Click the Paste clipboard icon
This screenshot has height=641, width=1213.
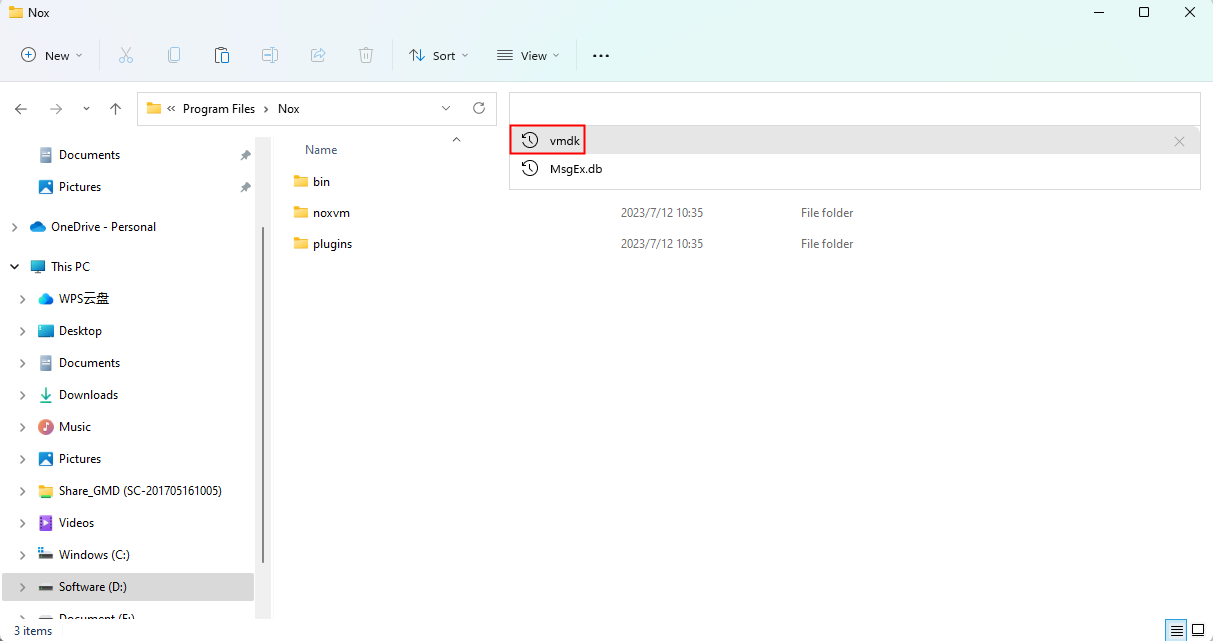tap(222, 56)
